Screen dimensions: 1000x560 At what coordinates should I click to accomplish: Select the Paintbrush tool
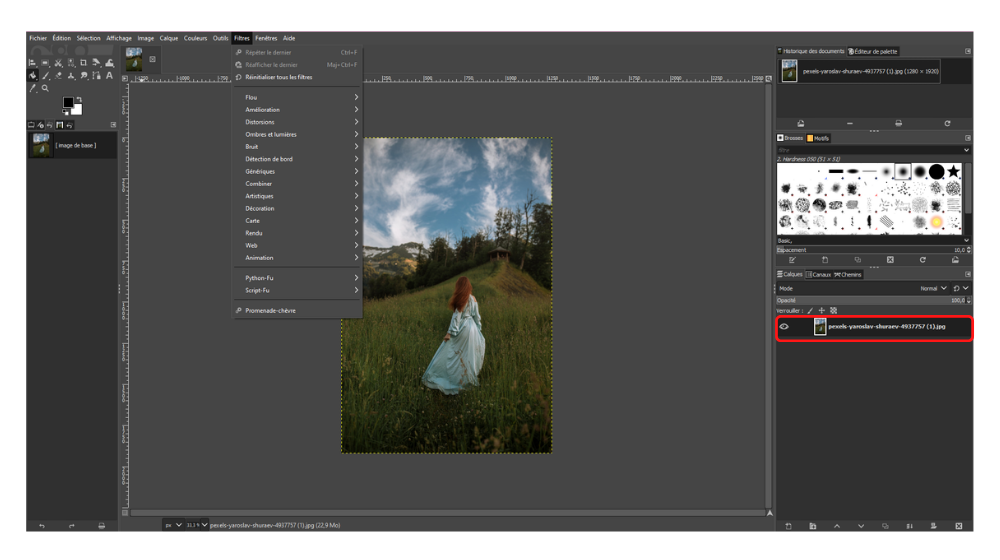point(46,75)
